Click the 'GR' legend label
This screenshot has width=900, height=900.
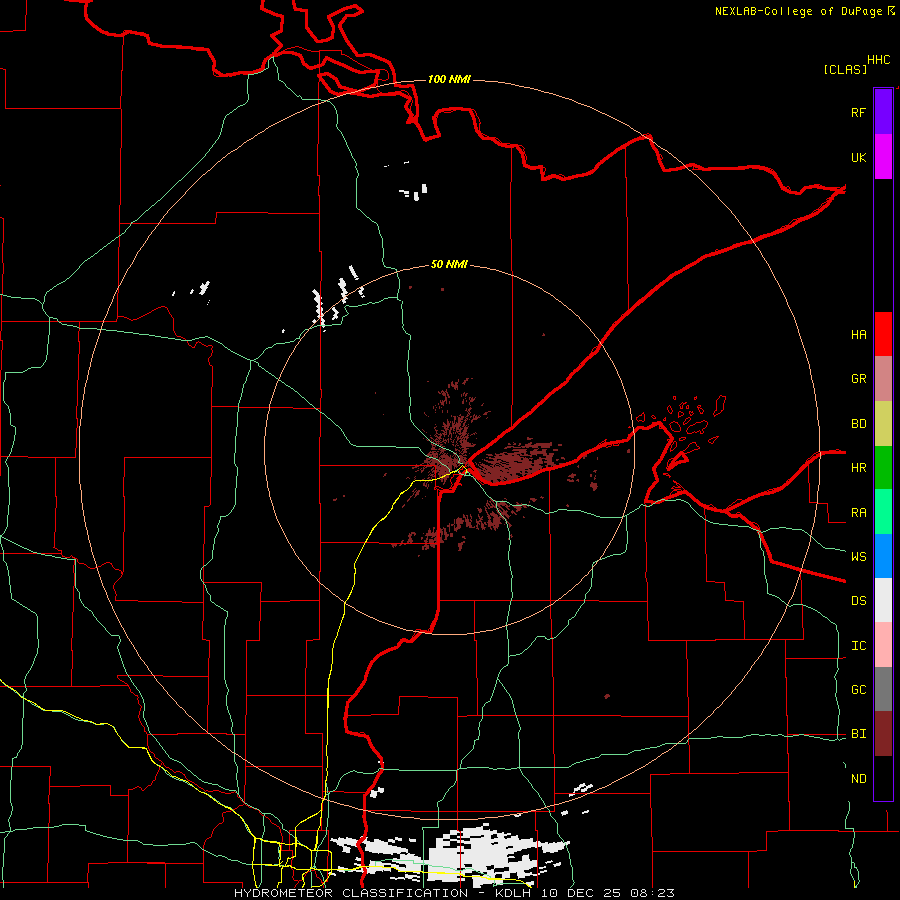[x=858, y=379]
